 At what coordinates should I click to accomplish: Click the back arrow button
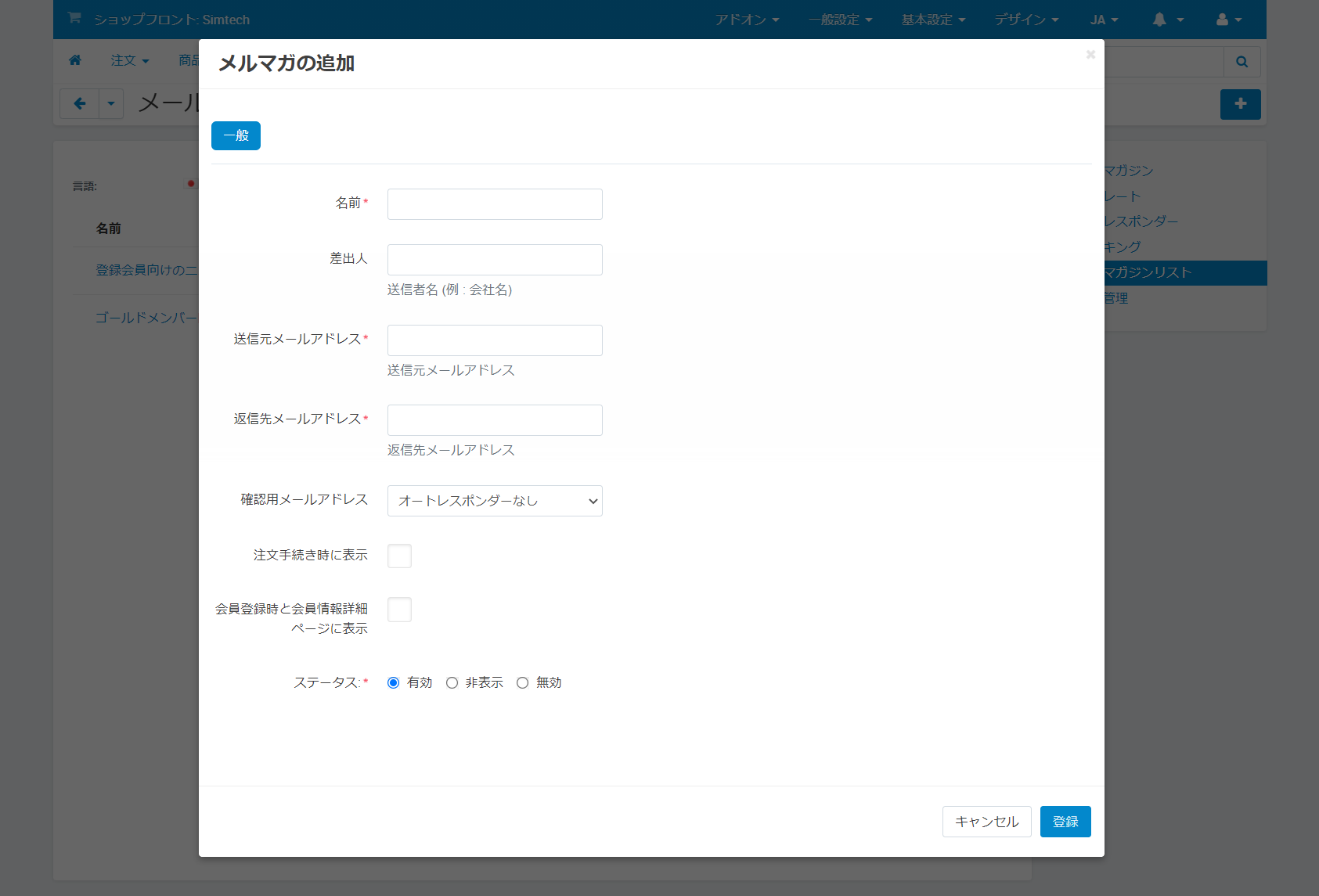point(80,103)
